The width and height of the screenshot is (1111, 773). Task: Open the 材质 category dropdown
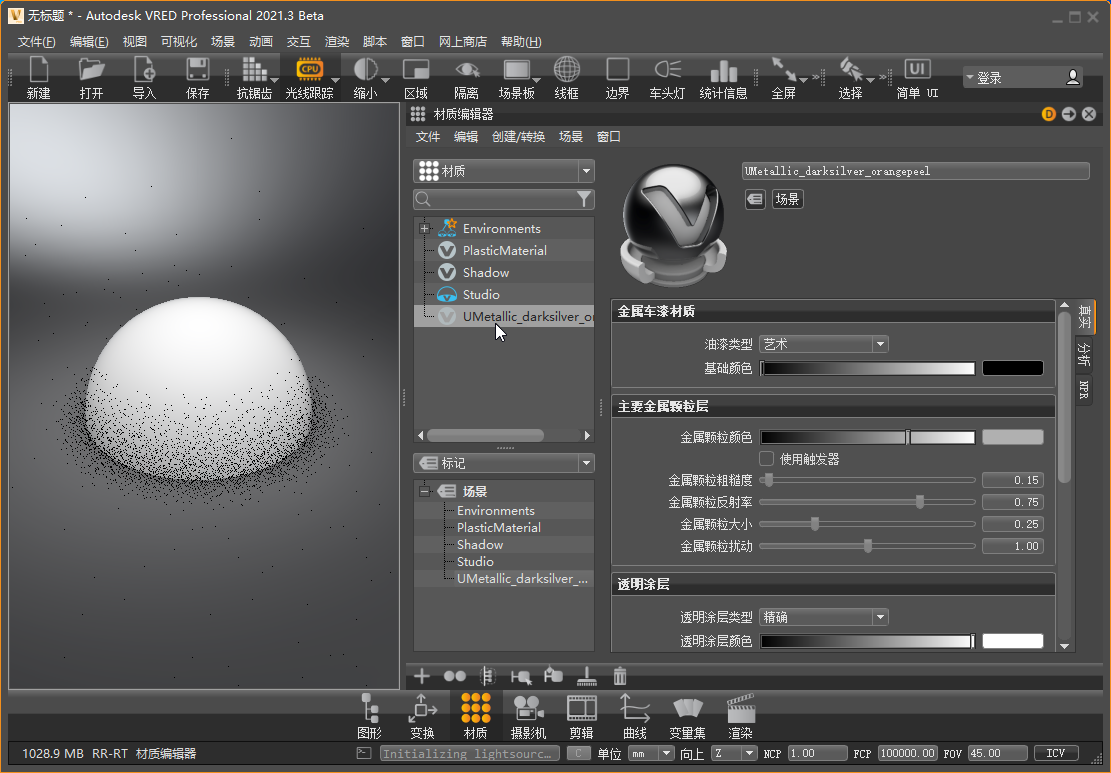click(x=504, y=171)
